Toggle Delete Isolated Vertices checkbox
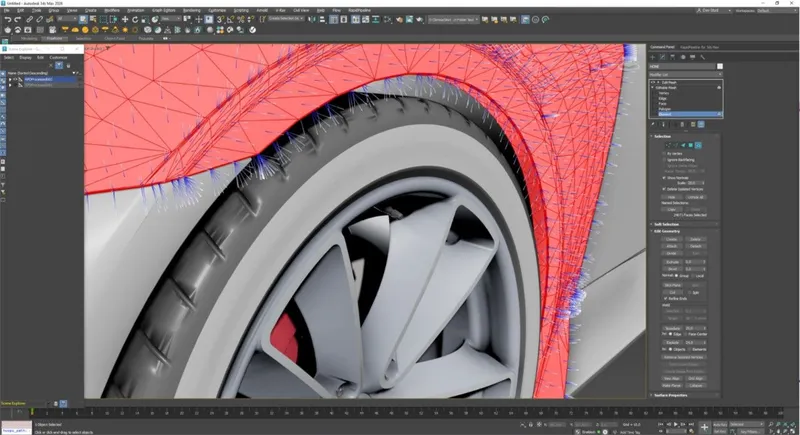The image size is (800, 435). (666, 187)
